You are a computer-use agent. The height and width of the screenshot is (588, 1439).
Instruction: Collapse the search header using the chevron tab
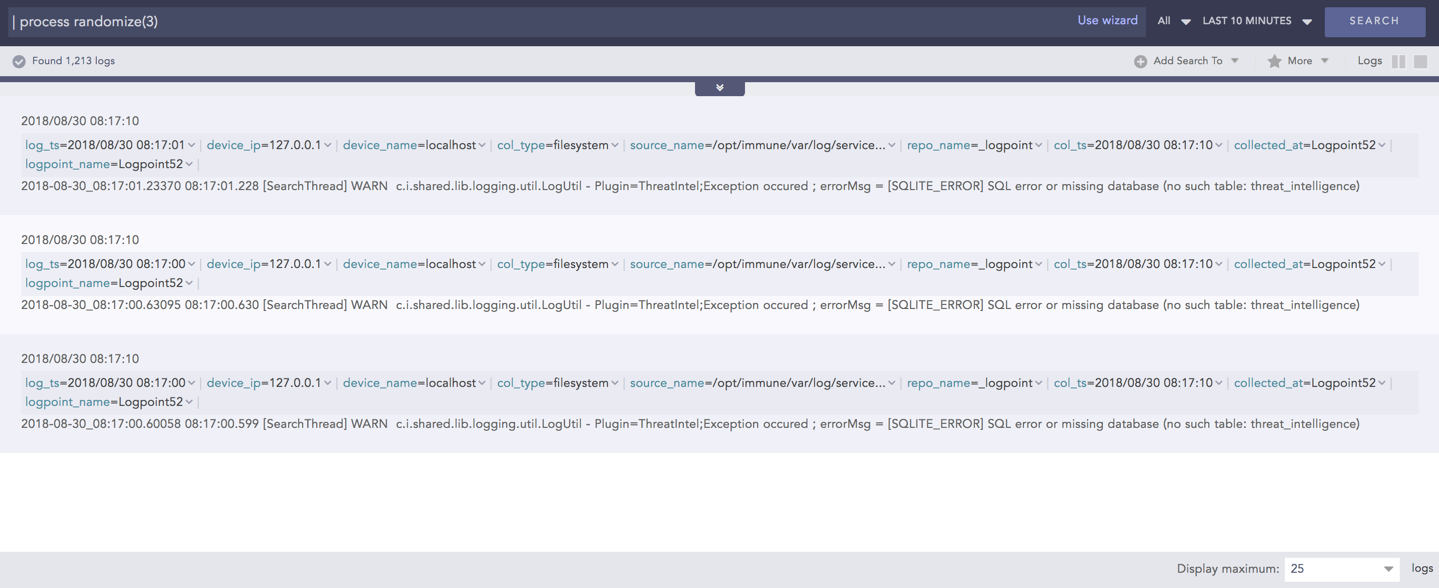719,87
